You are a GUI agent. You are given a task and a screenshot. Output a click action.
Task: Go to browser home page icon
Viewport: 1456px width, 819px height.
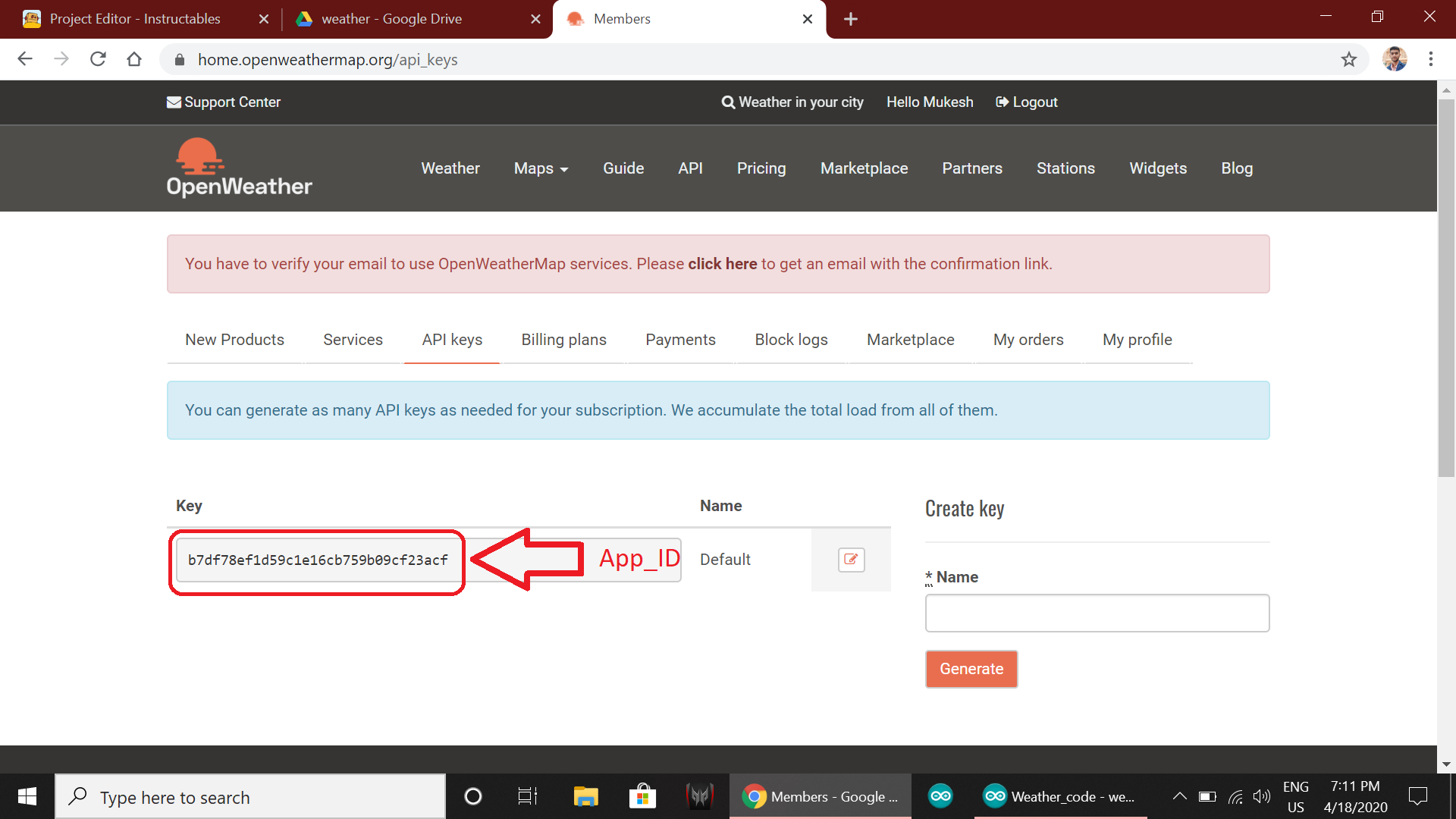(134, 59)
